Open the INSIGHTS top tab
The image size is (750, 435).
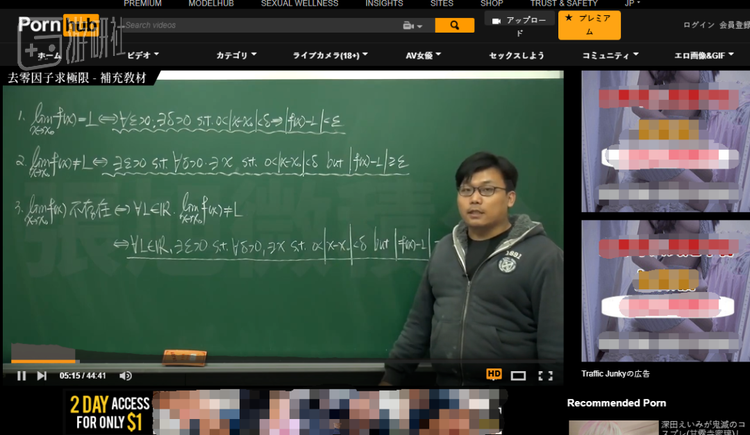pyautogui.click(x=384, y=4)
